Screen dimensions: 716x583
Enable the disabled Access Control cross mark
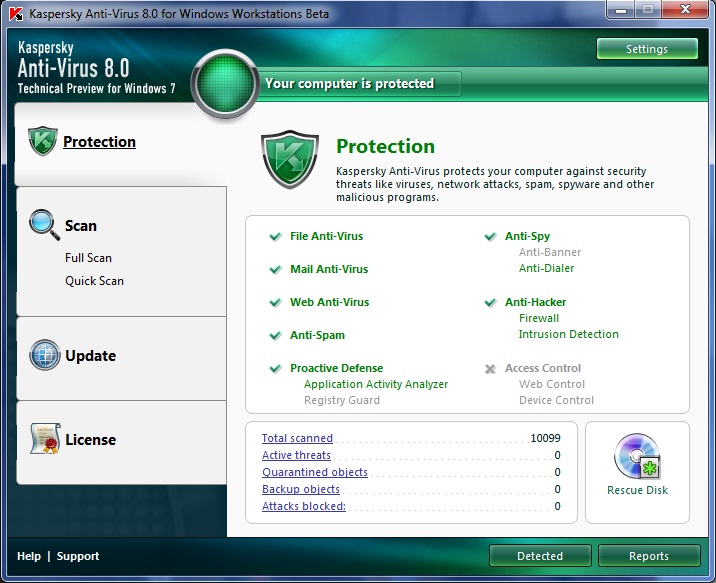(490, 368)
